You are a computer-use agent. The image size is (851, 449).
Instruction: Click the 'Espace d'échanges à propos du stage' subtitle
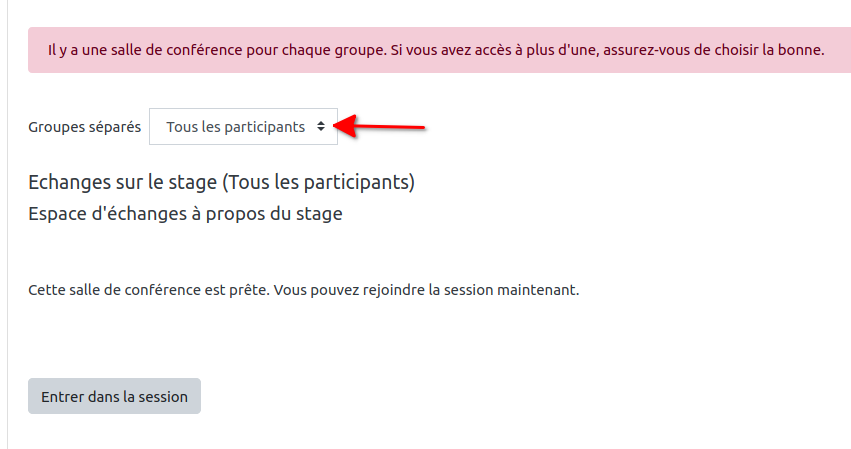(185, 214)
